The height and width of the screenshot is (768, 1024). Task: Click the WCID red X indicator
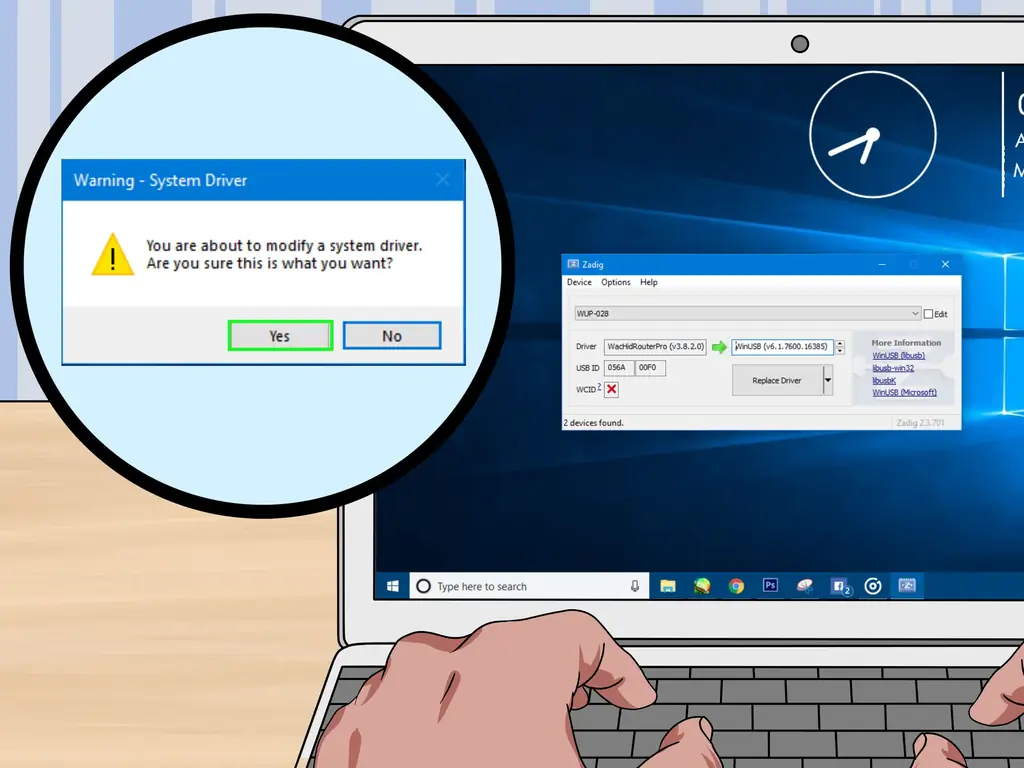[x=611, y=389]
